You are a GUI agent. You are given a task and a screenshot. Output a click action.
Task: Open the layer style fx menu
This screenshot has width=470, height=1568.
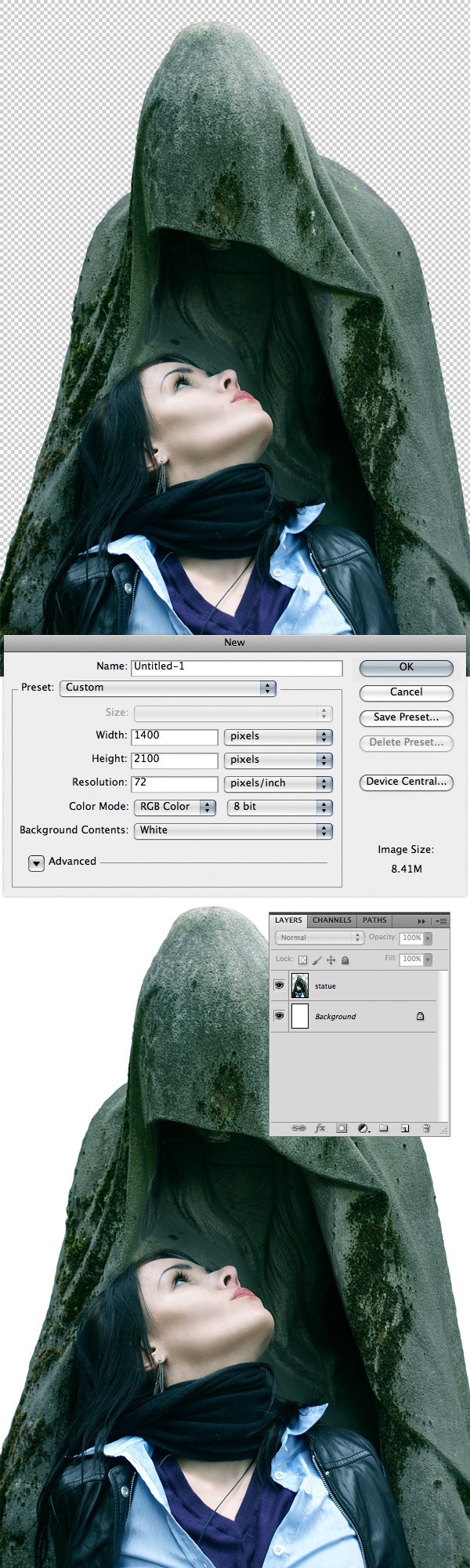click(x=320, y=1128)
